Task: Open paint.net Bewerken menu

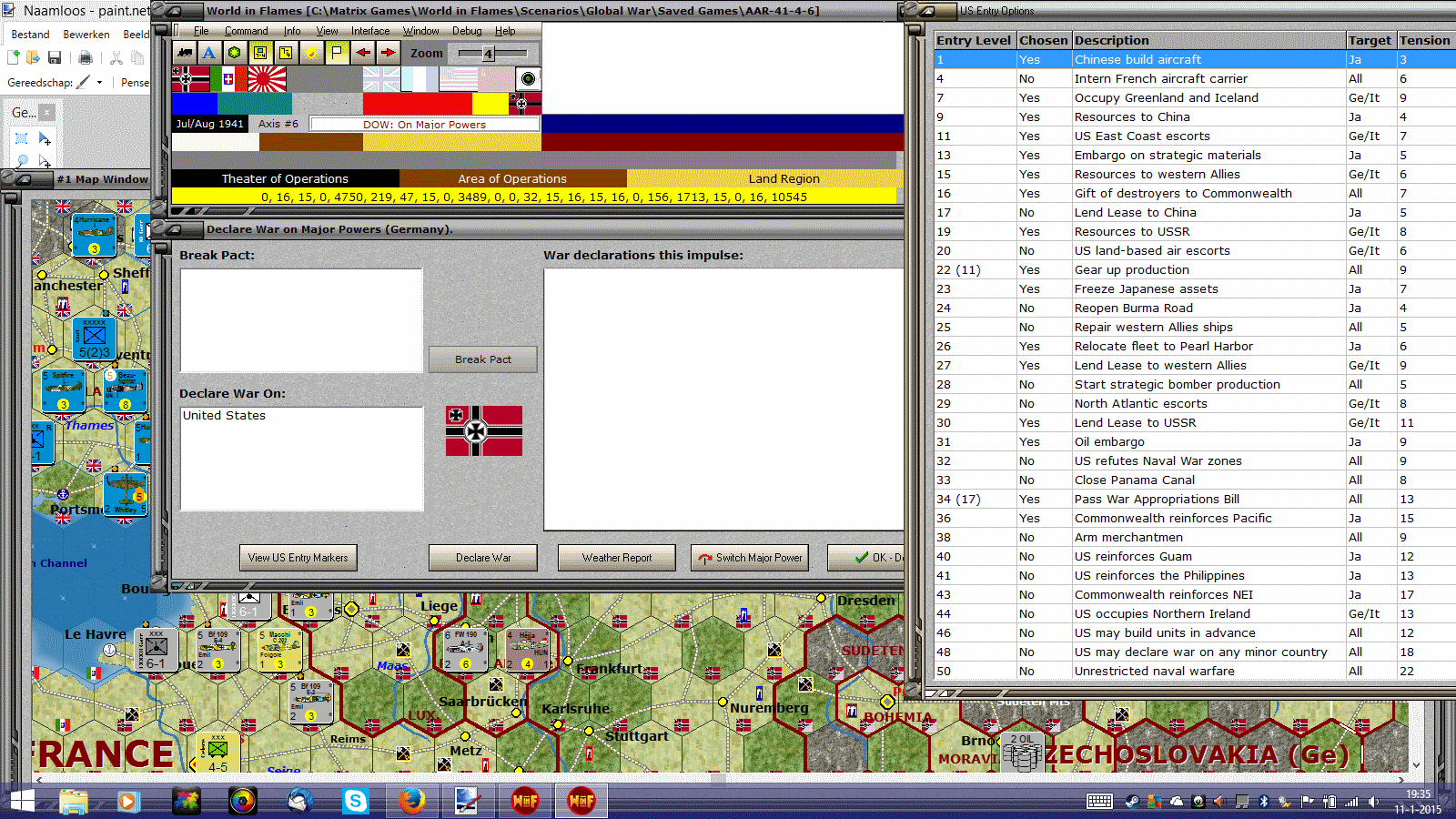Action: click(x=86, y=35)
